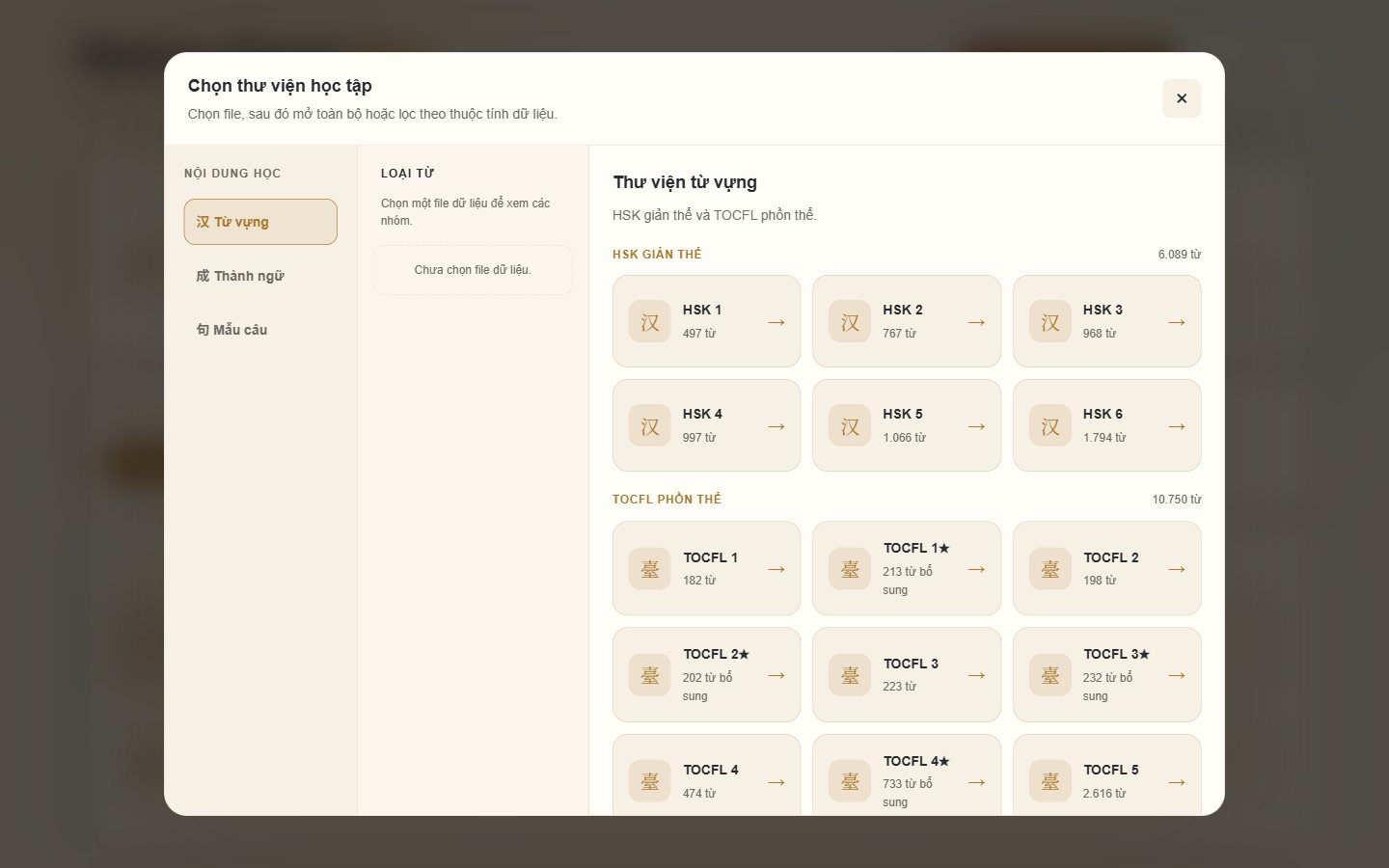Click the '10.750 từ' total text
The width and height of the screenshot is (1389, 868).
1177,500
